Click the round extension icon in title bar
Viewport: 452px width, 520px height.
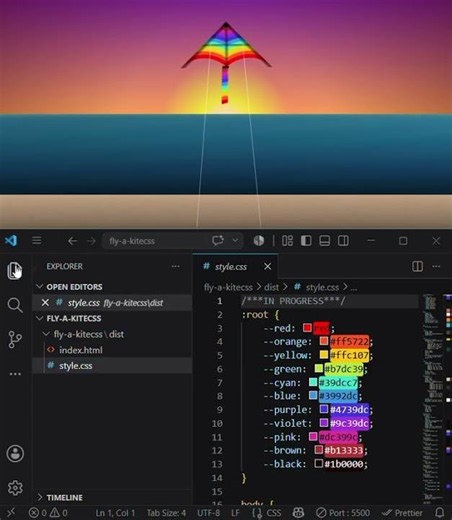[259, 240]
